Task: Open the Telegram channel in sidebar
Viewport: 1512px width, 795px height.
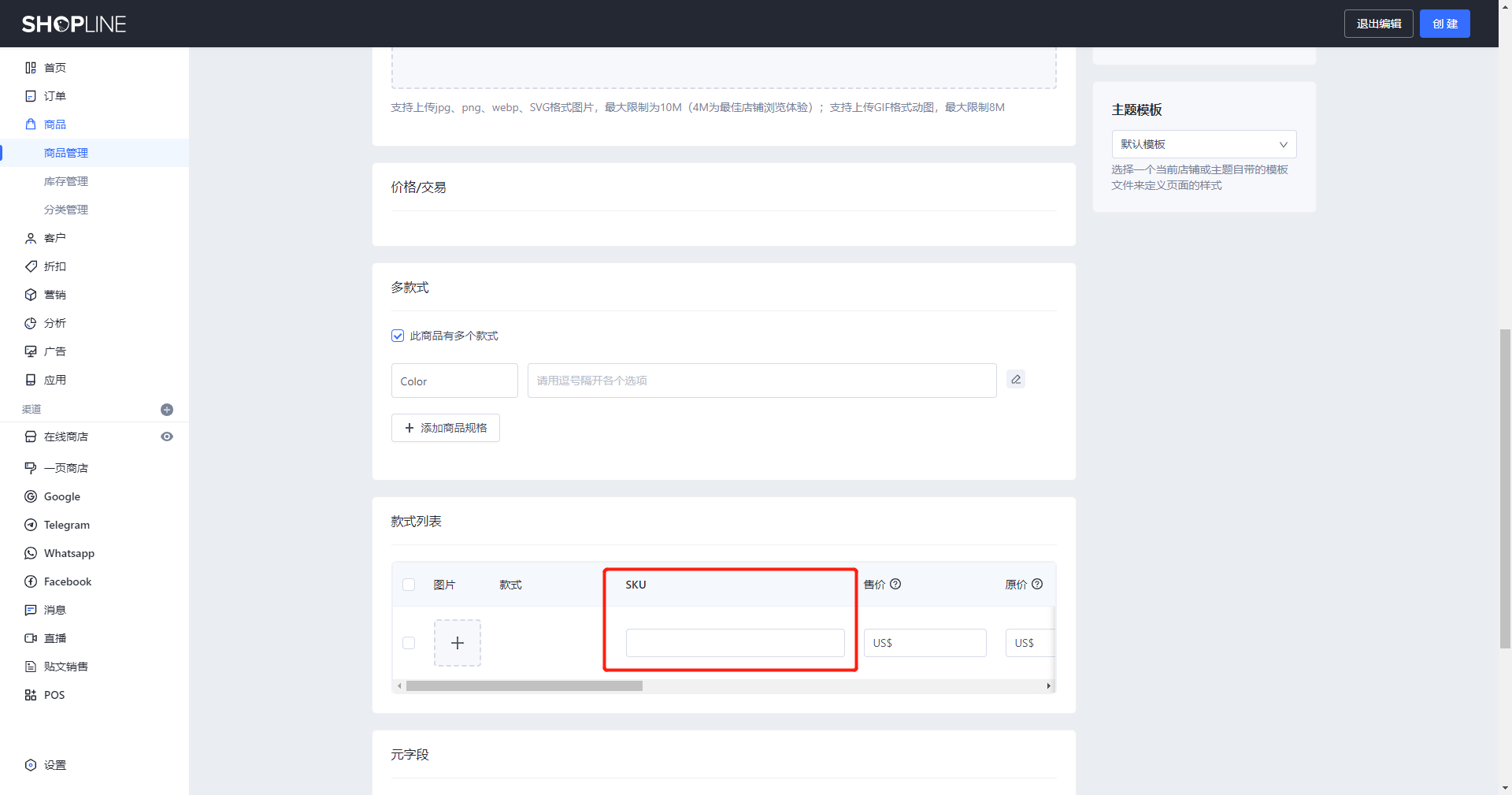Action: pos(67,525)
